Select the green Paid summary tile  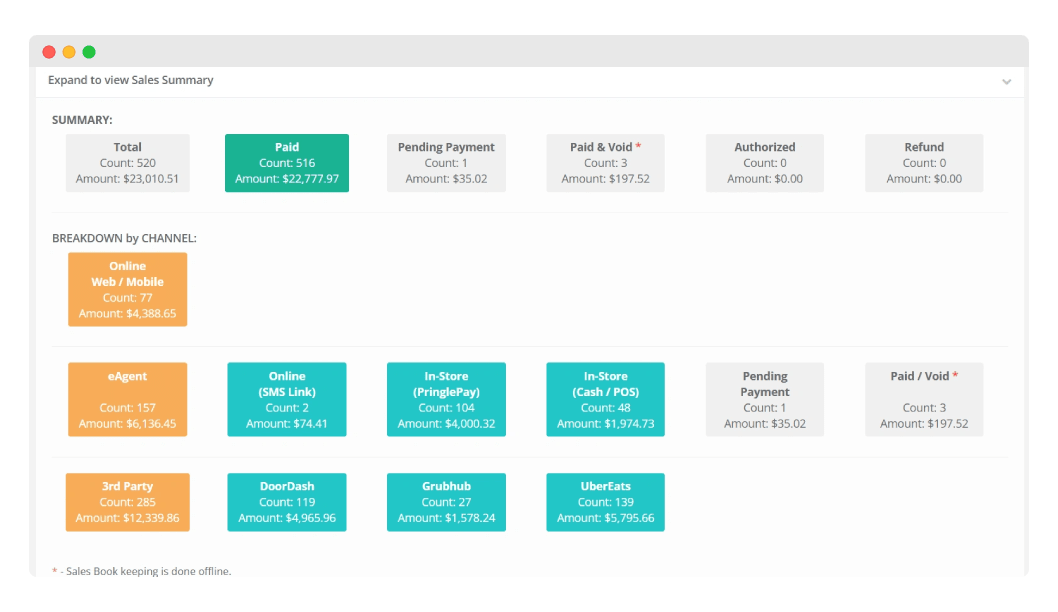point(287,163)
